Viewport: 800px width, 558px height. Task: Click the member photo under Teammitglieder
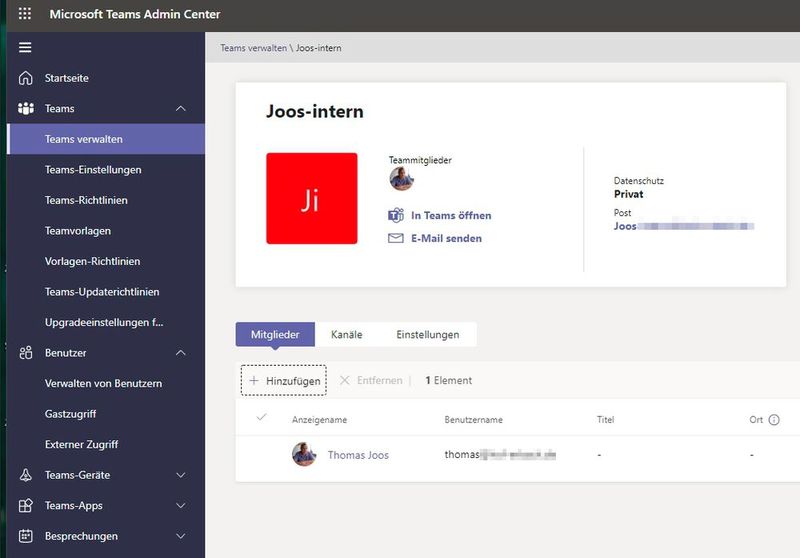click(x=402, y=179)
